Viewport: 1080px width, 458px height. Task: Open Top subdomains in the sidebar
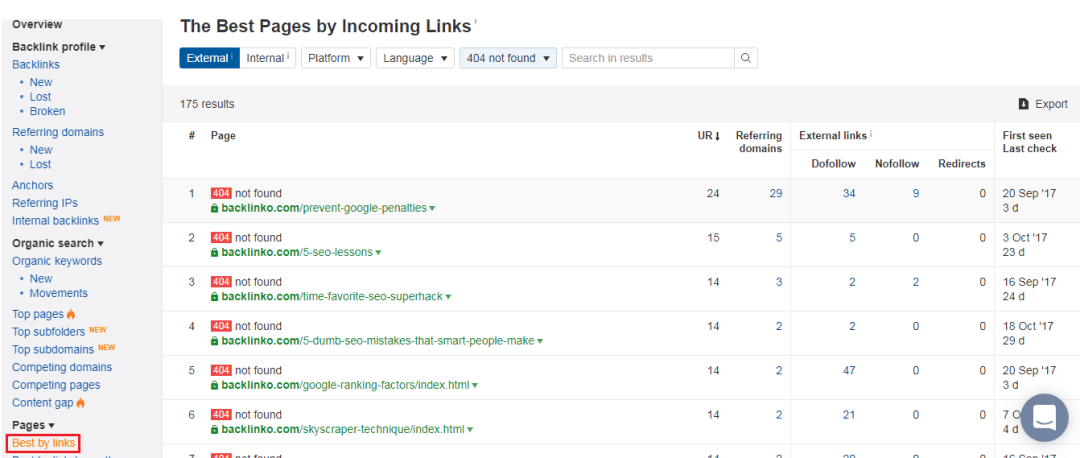(x=53, y=349)
